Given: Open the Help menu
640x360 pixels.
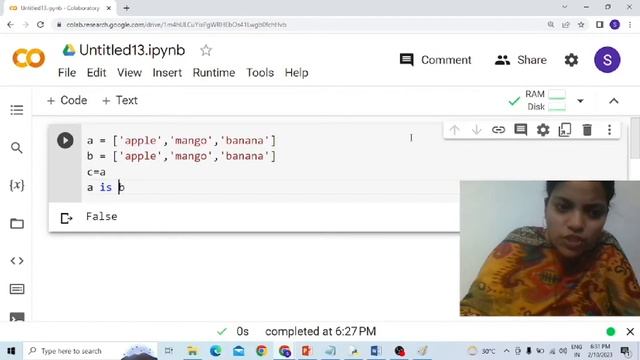Looking at the screenshot, I should 296,73.
